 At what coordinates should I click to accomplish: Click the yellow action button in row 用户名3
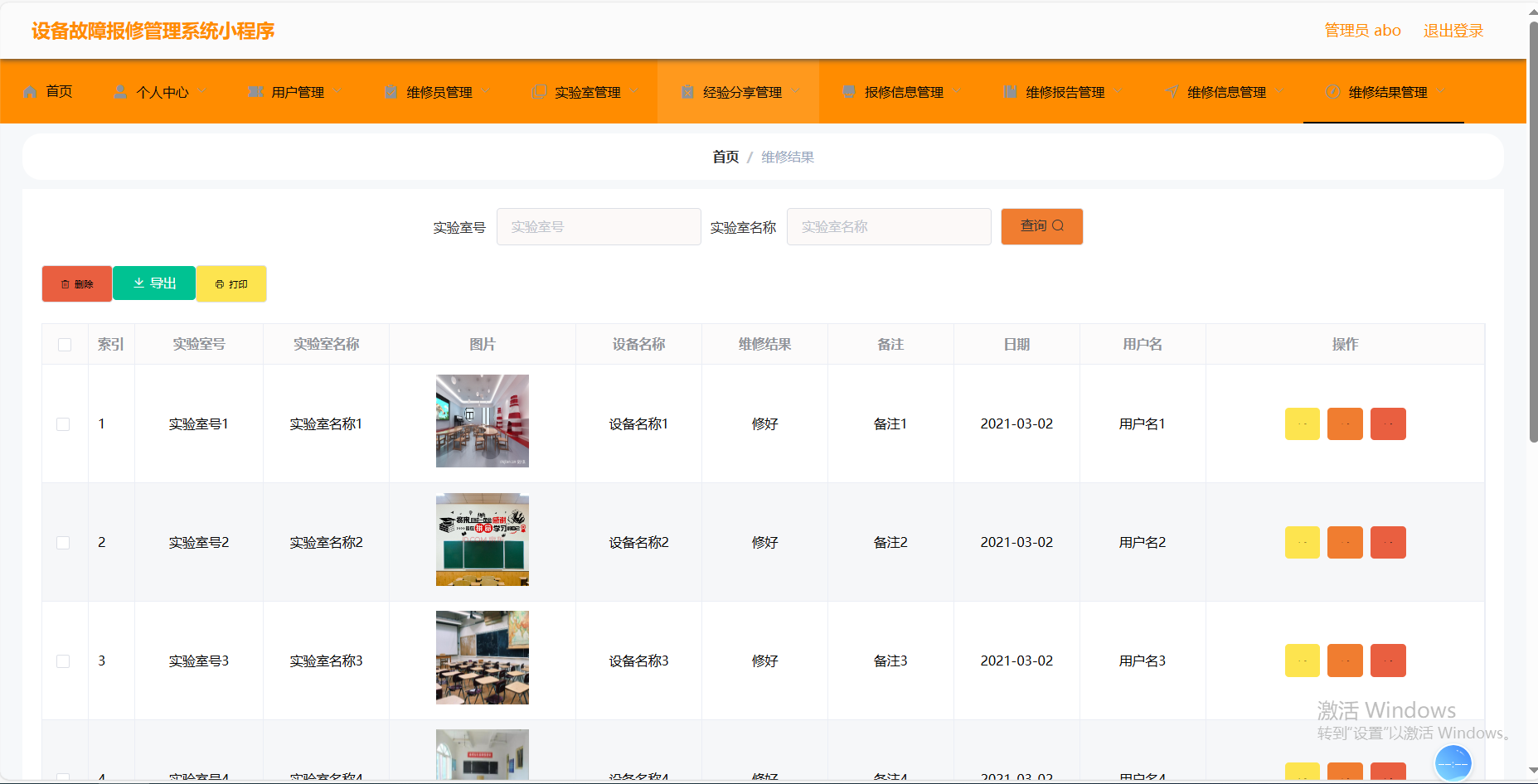coord(1303,661)
